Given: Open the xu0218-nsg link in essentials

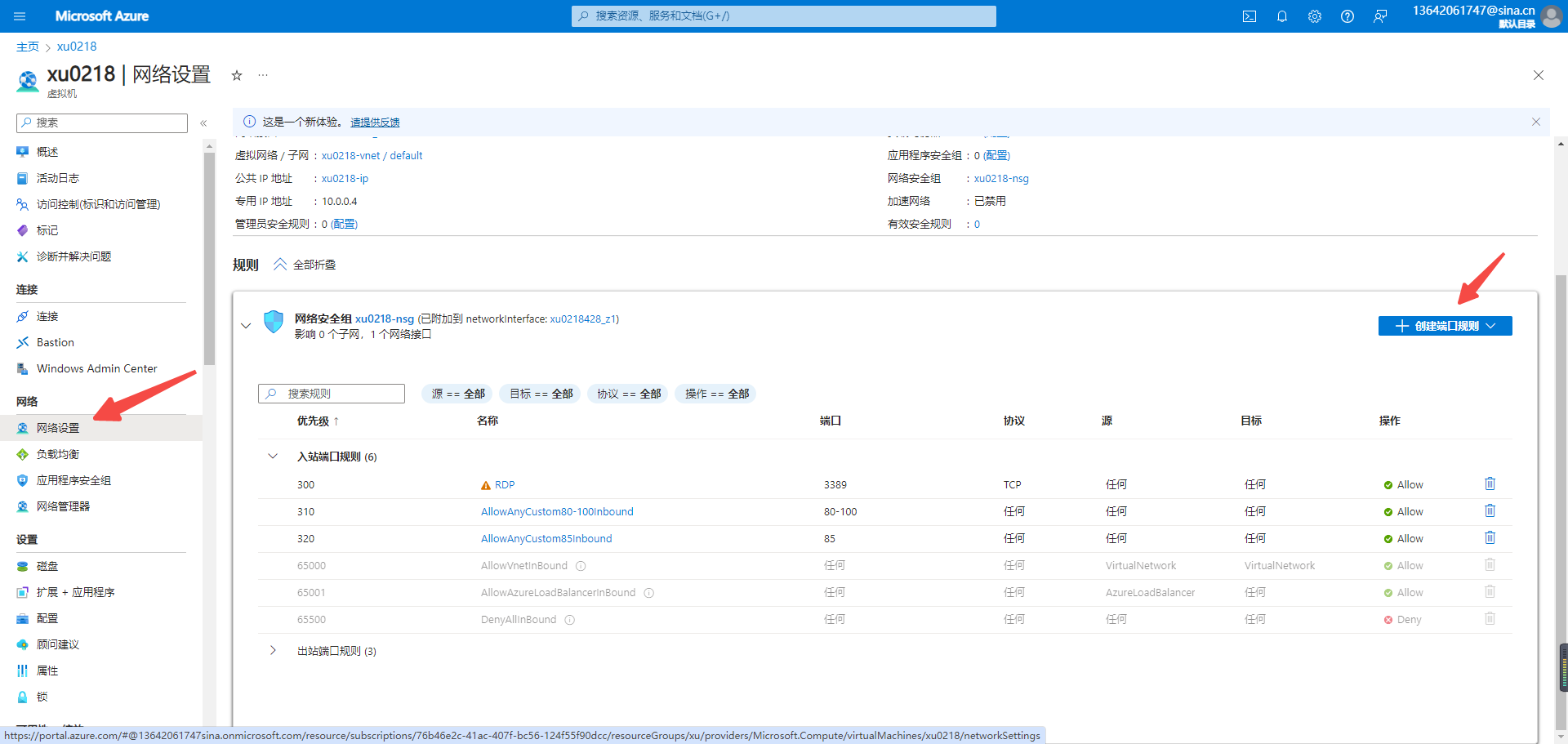Looking at the screenshot, I should [x=1001, y=178].
